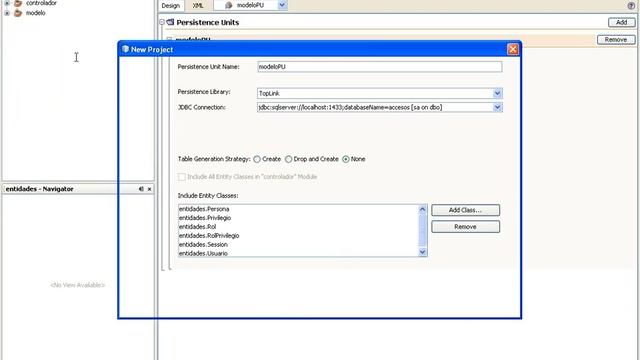Screen dimensions: 640x360
Task: Switch to the XML tab
Action: tap(198, 6)
